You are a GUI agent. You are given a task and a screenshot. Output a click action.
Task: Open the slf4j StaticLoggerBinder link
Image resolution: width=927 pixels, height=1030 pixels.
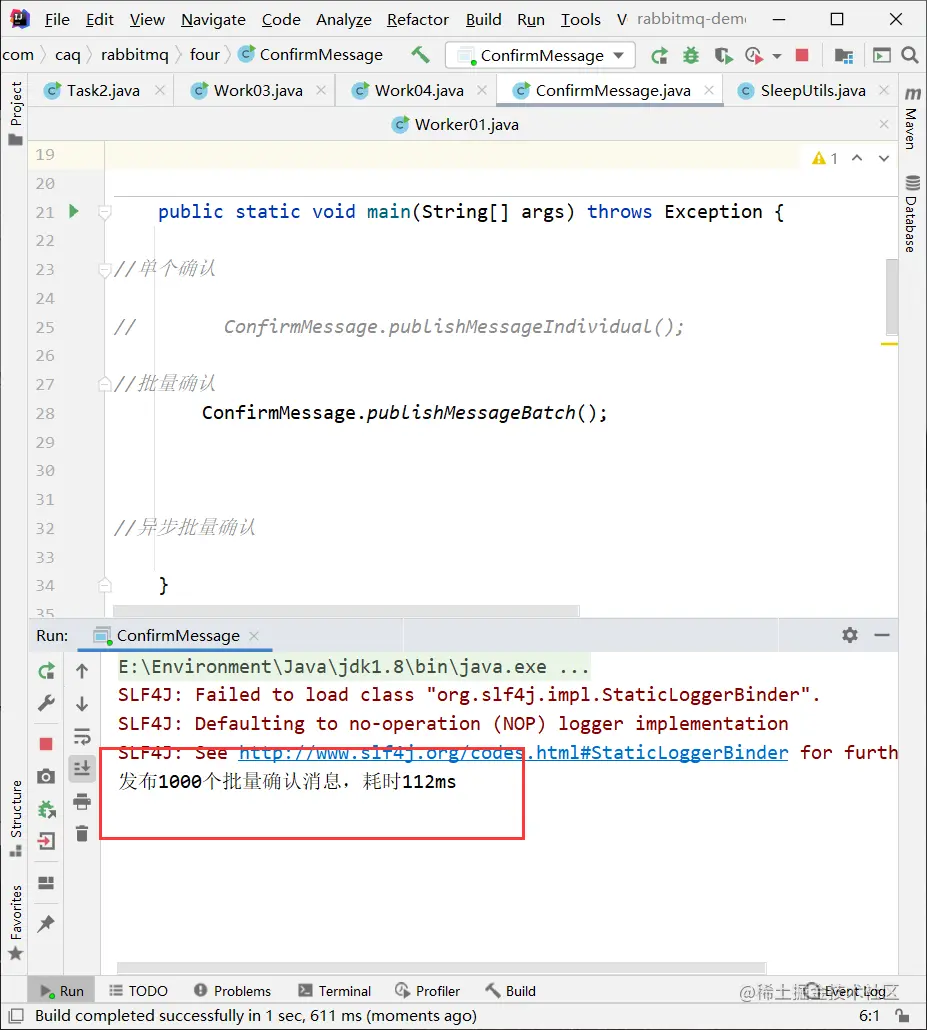point(513,752)
